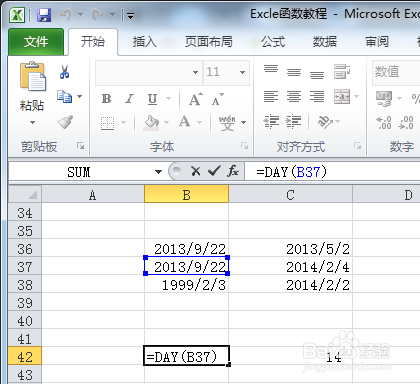The height and width of the screenshot is (384, 420).
Task: Open 对齐方式 dialog launcher
Action: coord(358,146)
